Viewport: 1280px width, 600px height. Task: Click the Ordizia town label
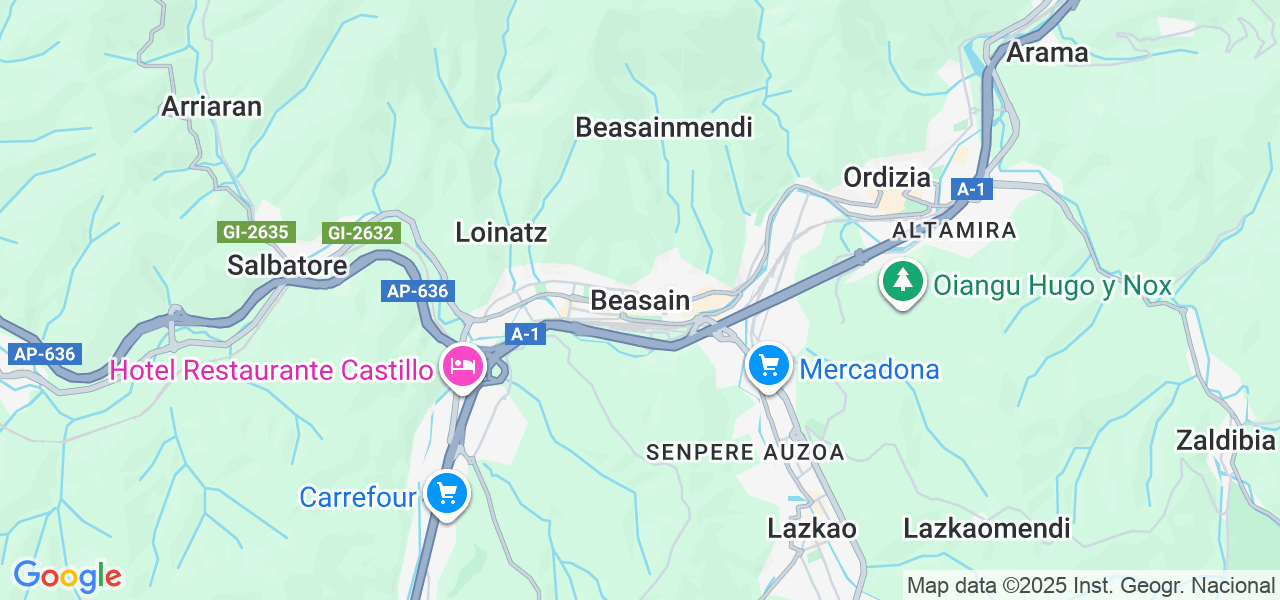point(887,177)
